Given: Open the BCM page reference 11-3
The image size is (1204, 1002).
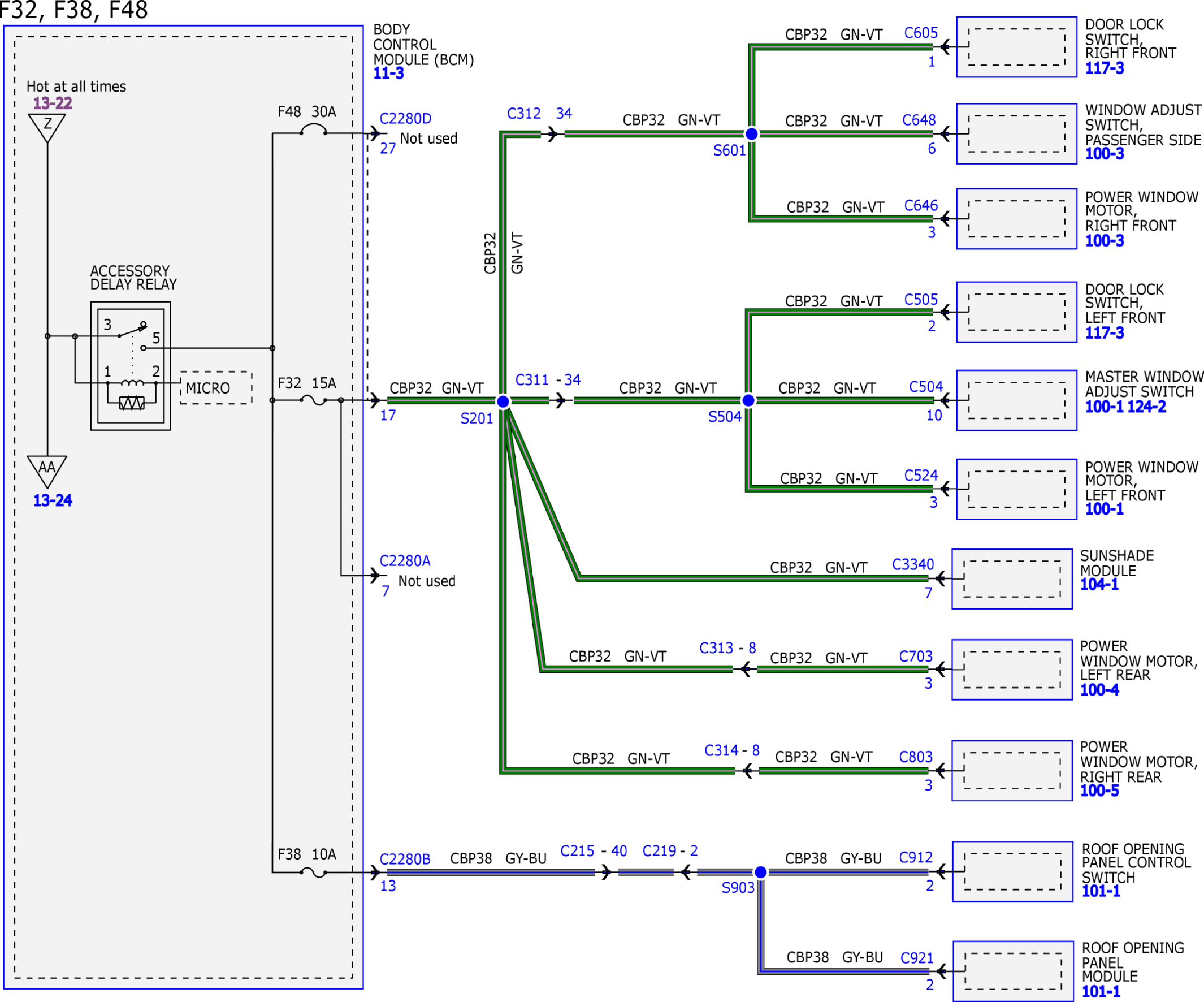Looking at the screenshot, I should (388, 74).
